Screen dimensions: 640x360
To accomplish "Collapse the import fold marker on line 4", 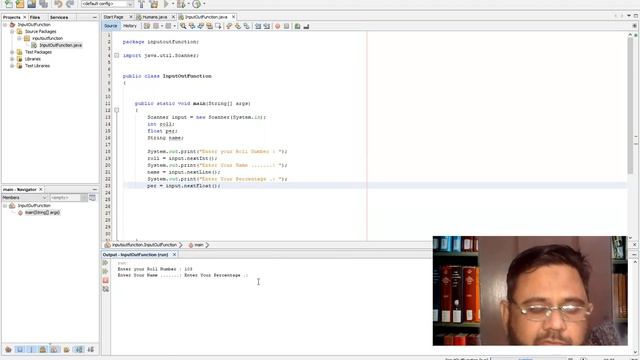I will [117, 55].
